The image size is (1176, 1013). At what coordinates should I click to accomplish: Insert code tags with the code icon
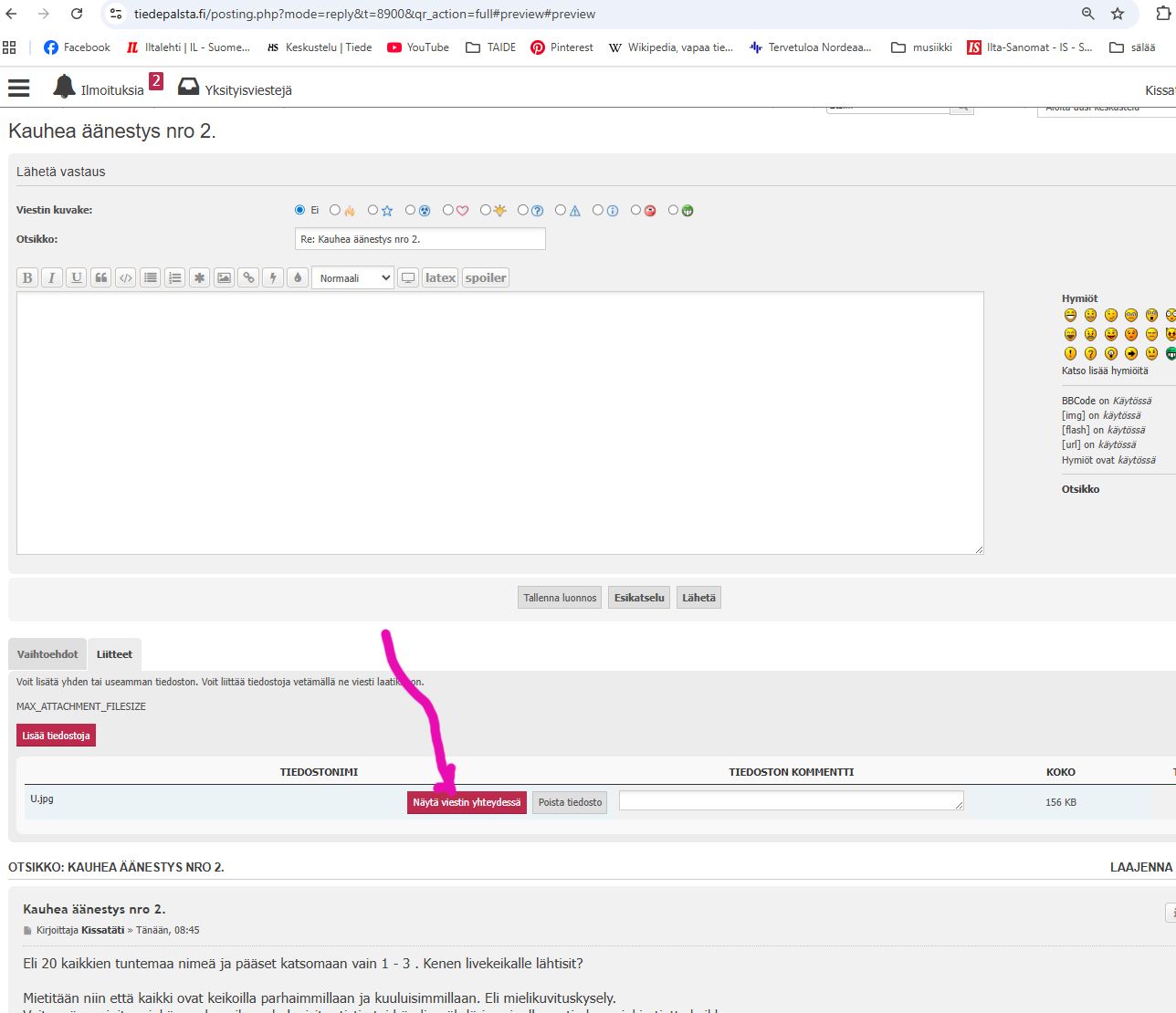point(126,277)
